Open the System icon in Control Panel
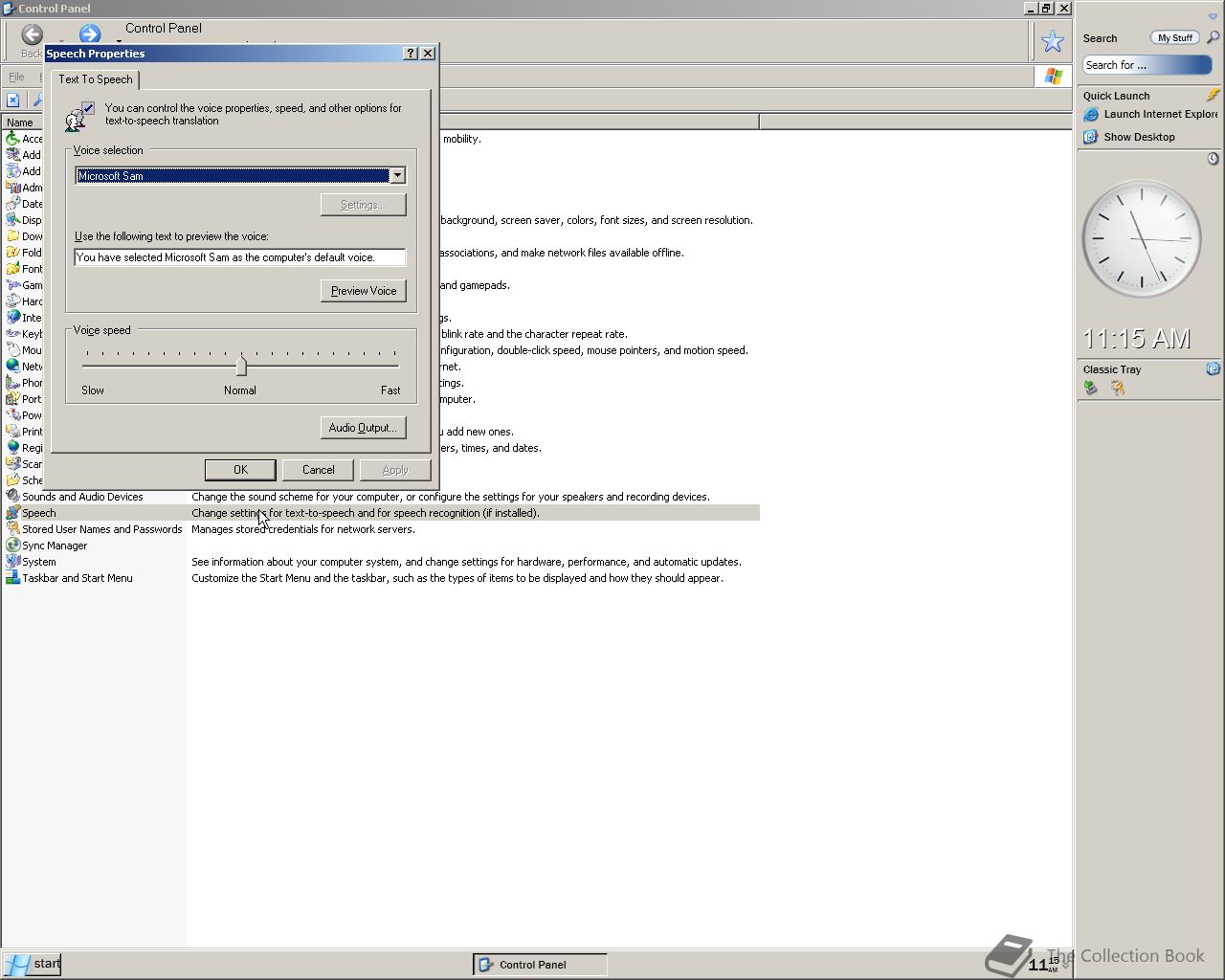Viewport: 1225px width, 980px height. pos(13,562)
